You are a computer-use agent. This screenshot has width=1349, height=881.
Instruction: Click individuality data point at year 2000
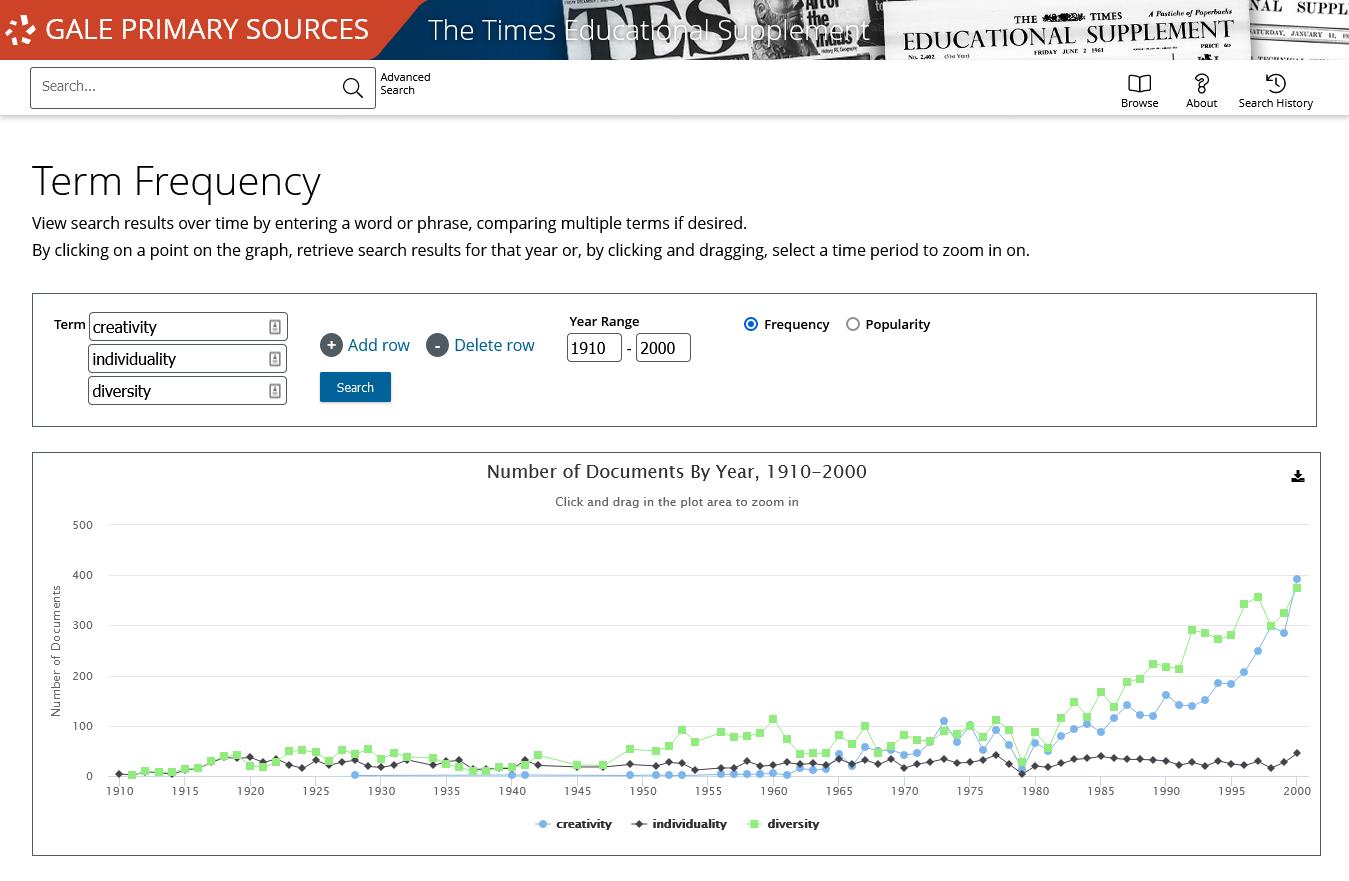[1297, 753]
